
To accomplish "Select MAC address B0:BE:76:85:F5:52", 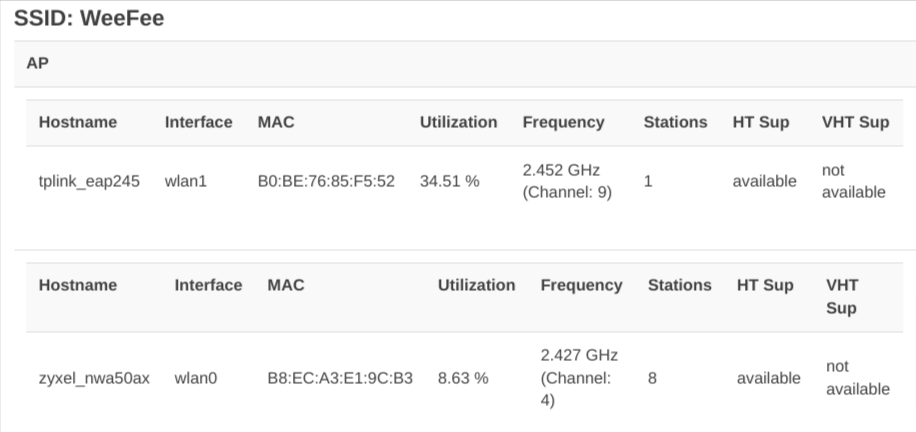I will click(326, 181).
